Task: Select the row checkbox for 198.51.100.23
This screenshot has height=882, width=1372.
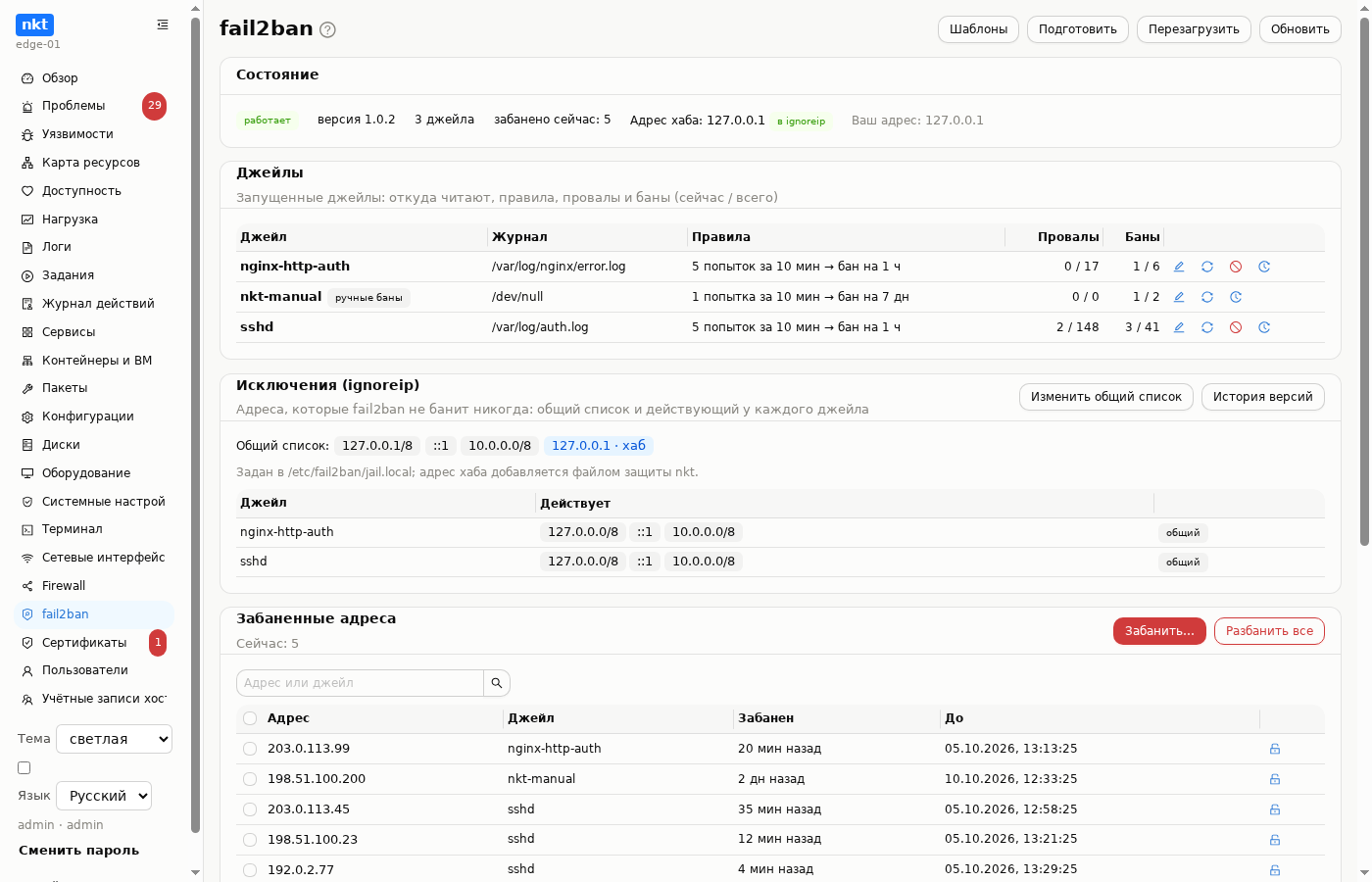Action: point(250,840)
